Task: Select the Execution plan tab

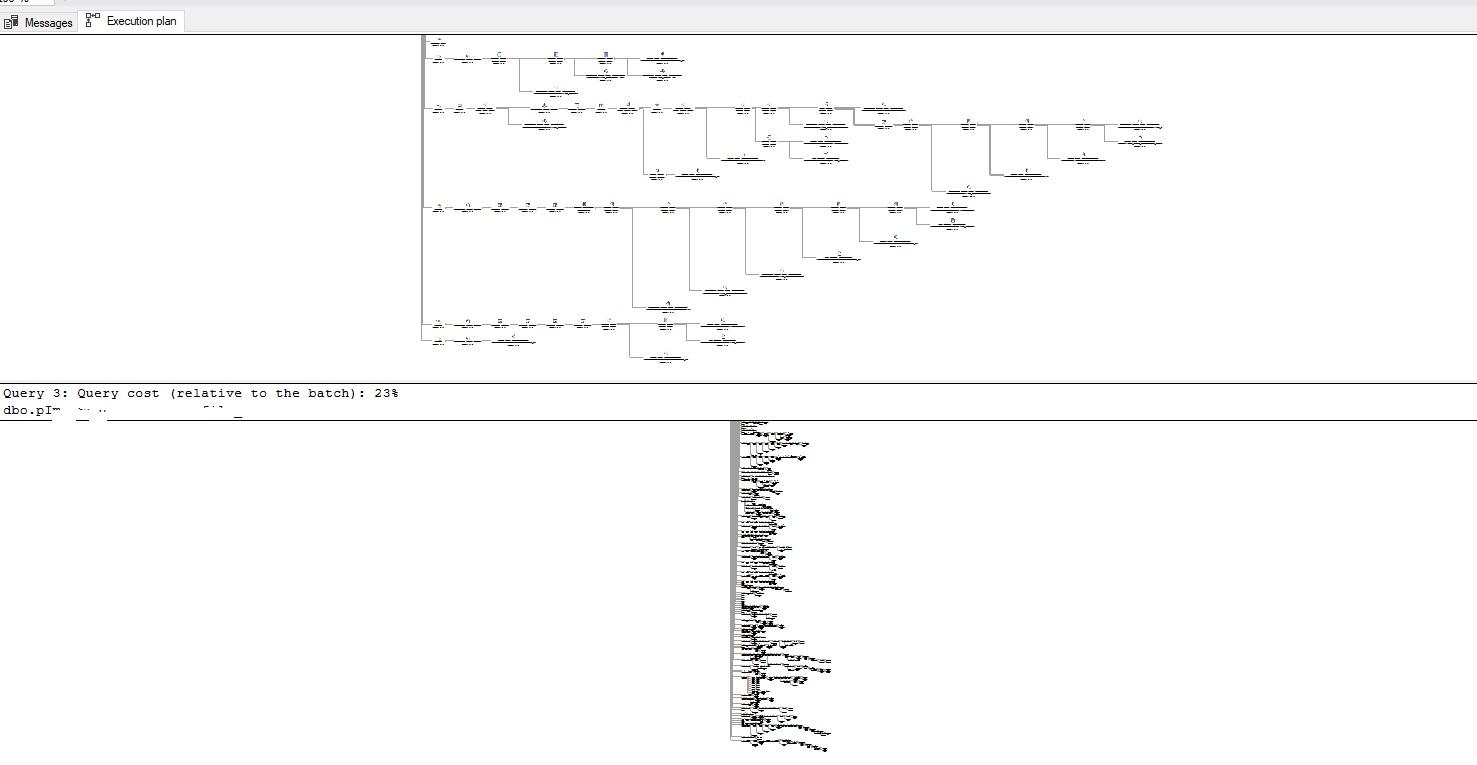Action: pyautogui.click(x=131, y=21)
